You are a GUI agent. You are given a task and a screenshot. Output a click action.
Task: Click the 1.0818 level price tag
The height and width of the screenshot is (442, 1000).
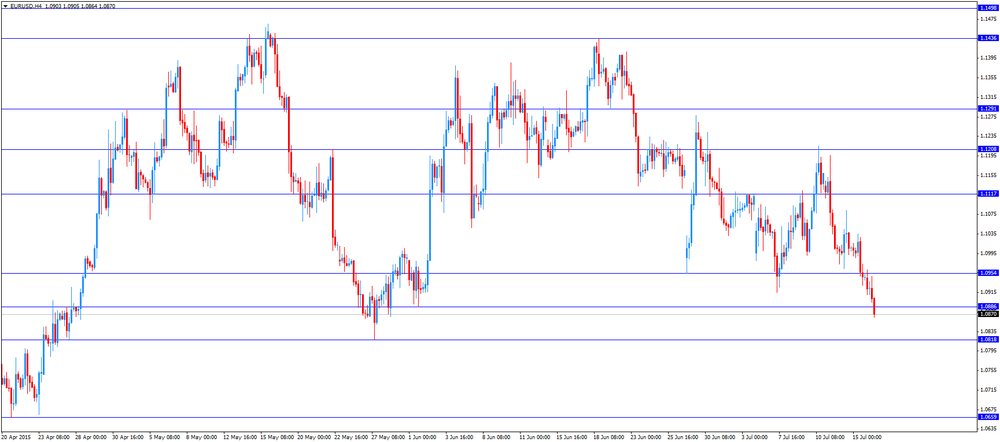point(988,339)
